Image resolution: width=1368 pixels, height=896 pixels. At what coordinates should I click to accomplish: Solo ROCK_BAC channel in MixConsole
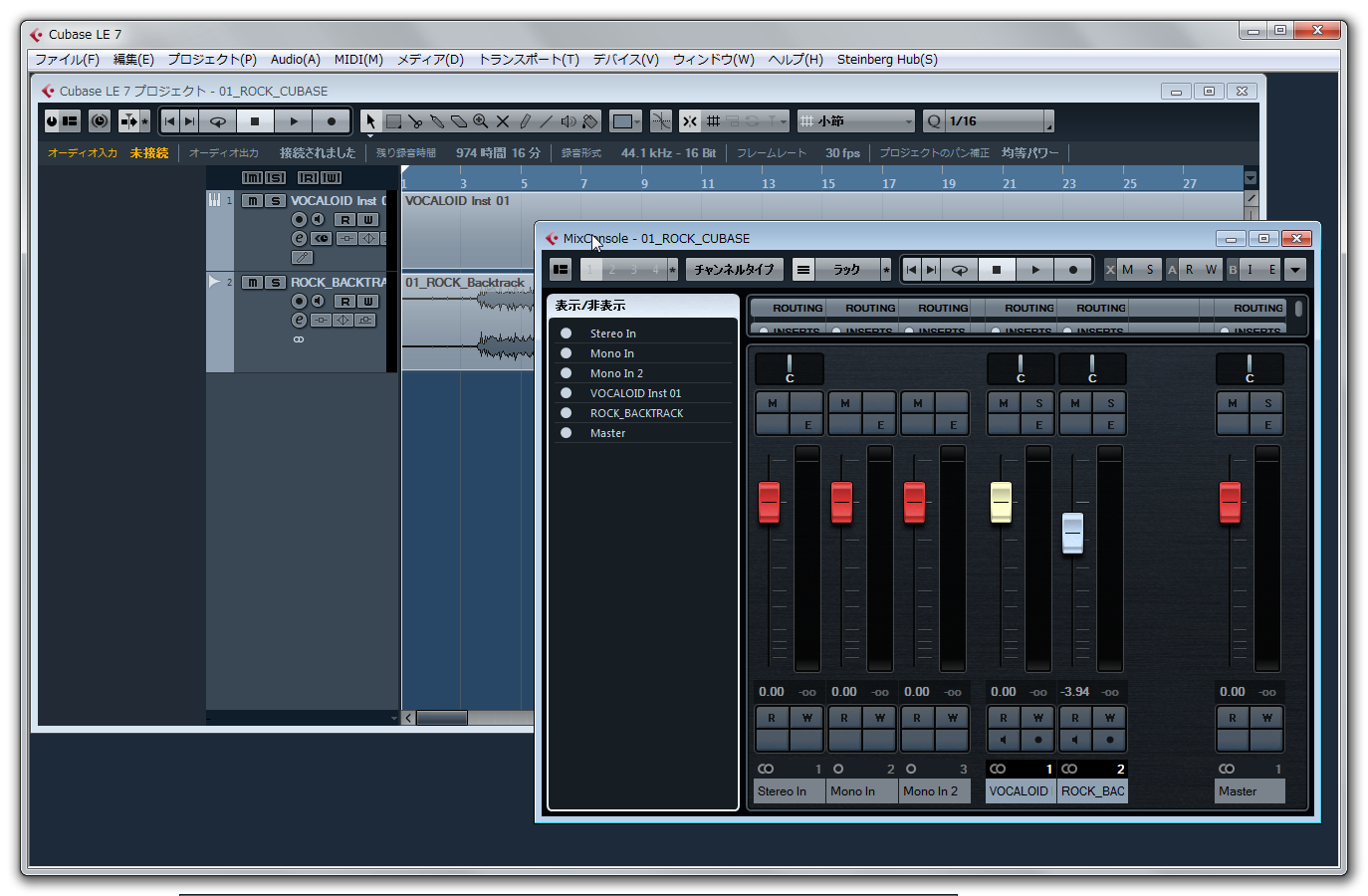pyautogui.click(x=1110, y=403)
